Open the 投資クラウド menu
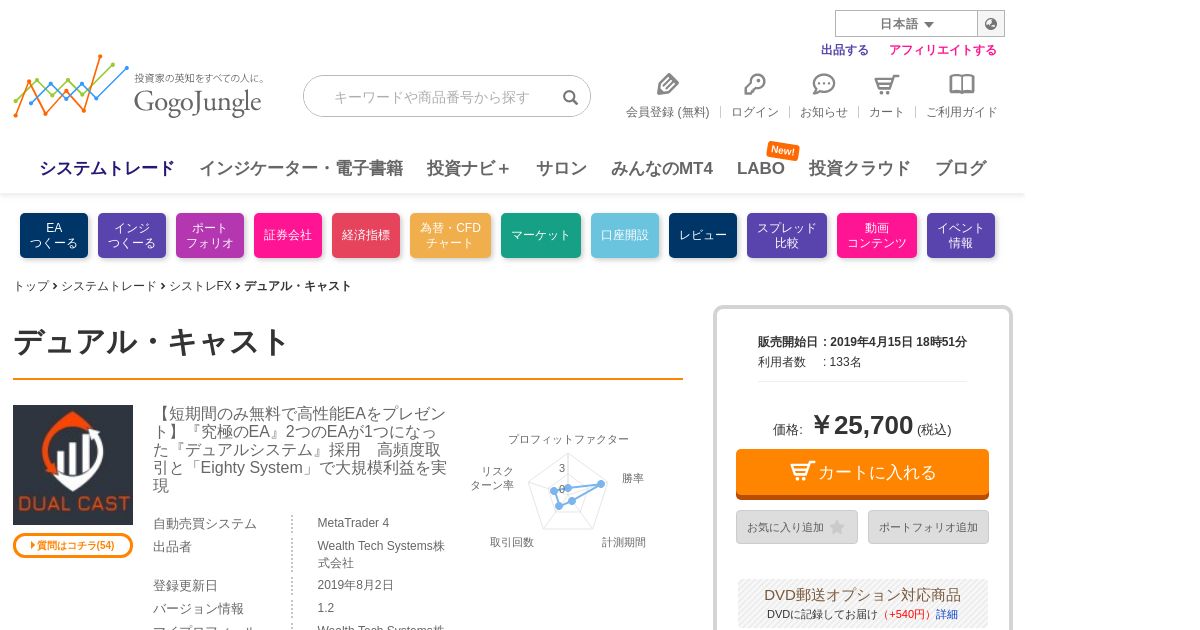 [x=860, y=168]
